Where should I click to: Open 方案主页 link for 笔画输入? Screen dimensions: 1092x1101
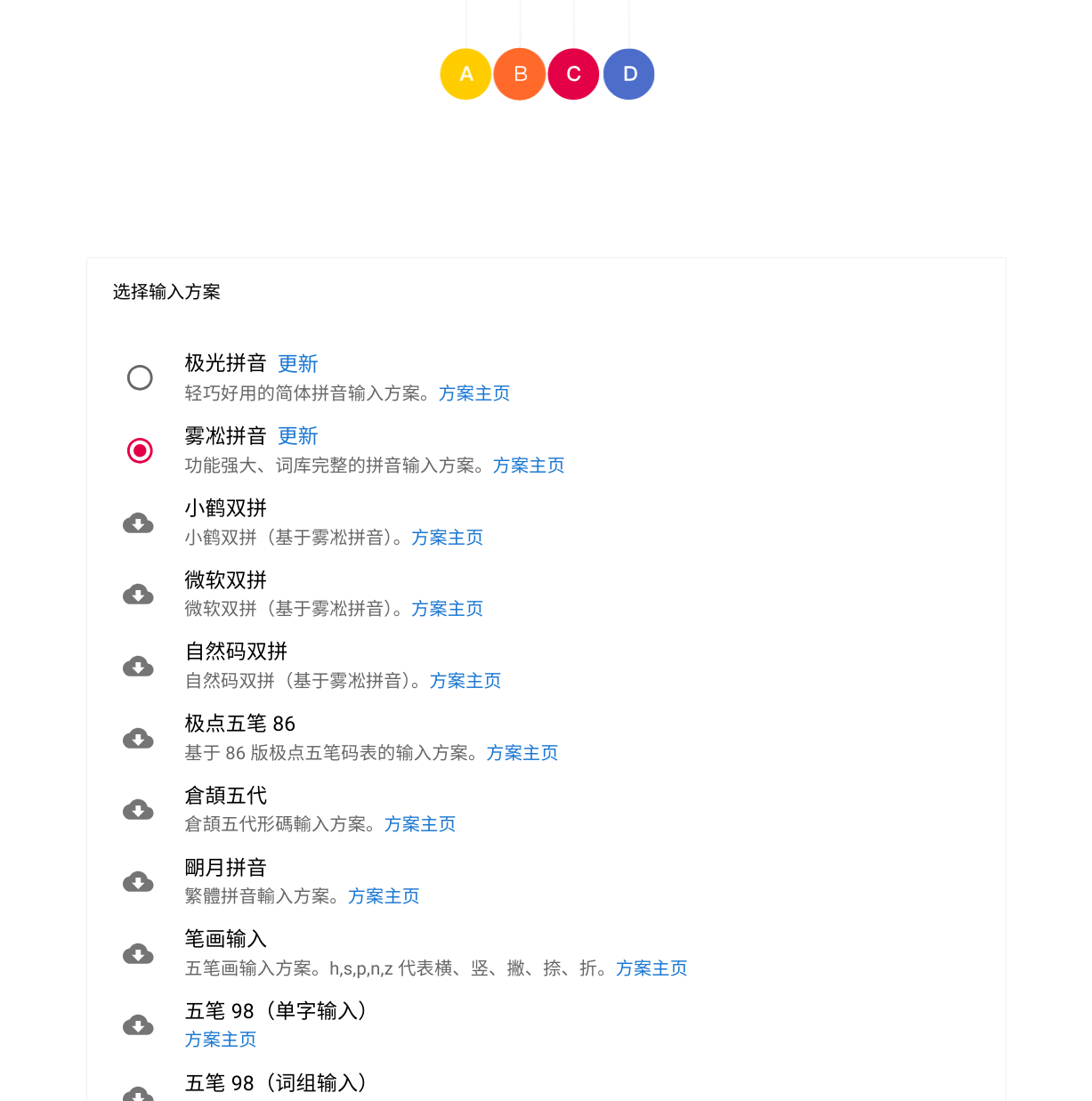pos(651,968)
